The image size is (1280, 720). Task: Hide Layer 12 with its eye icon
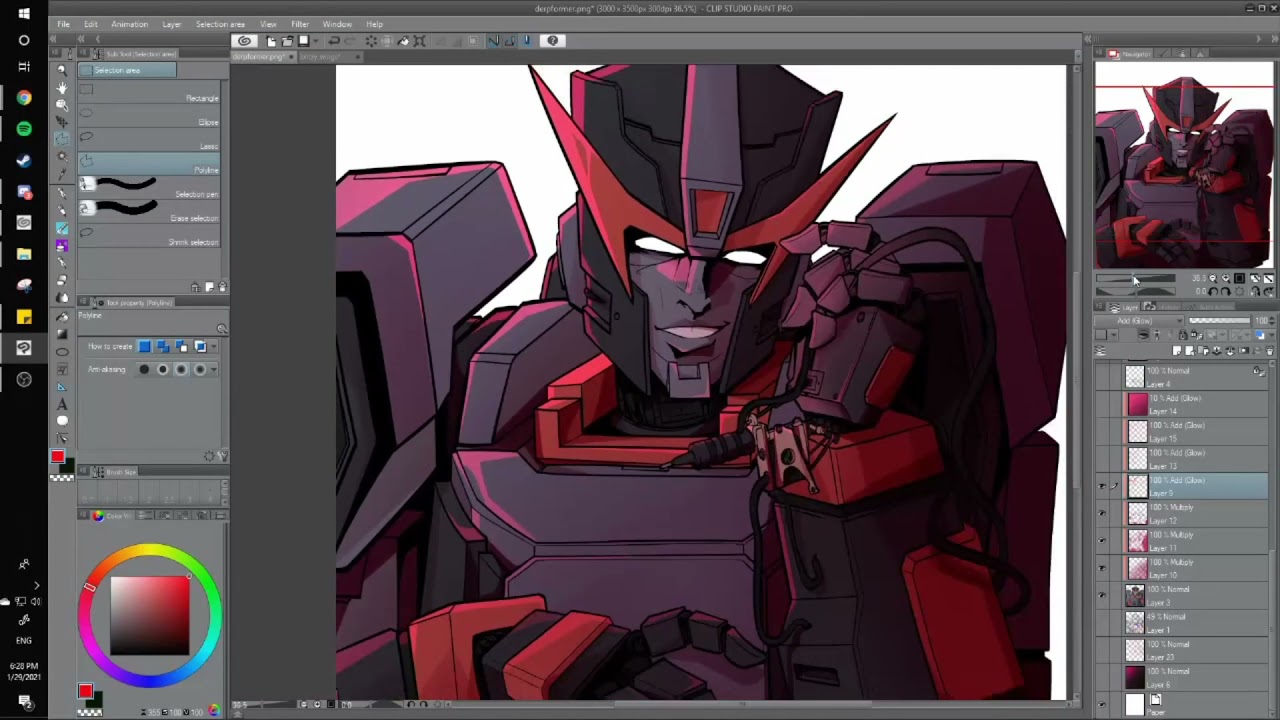click(1102, 513)
